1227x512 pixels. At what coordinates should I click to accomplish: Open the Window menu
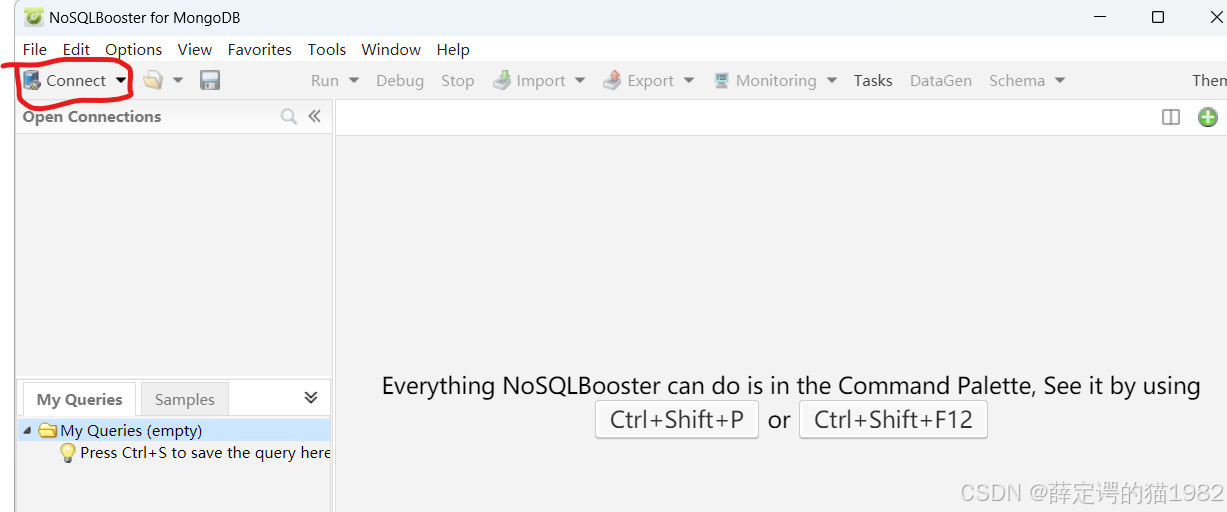[x=391, y=49]
